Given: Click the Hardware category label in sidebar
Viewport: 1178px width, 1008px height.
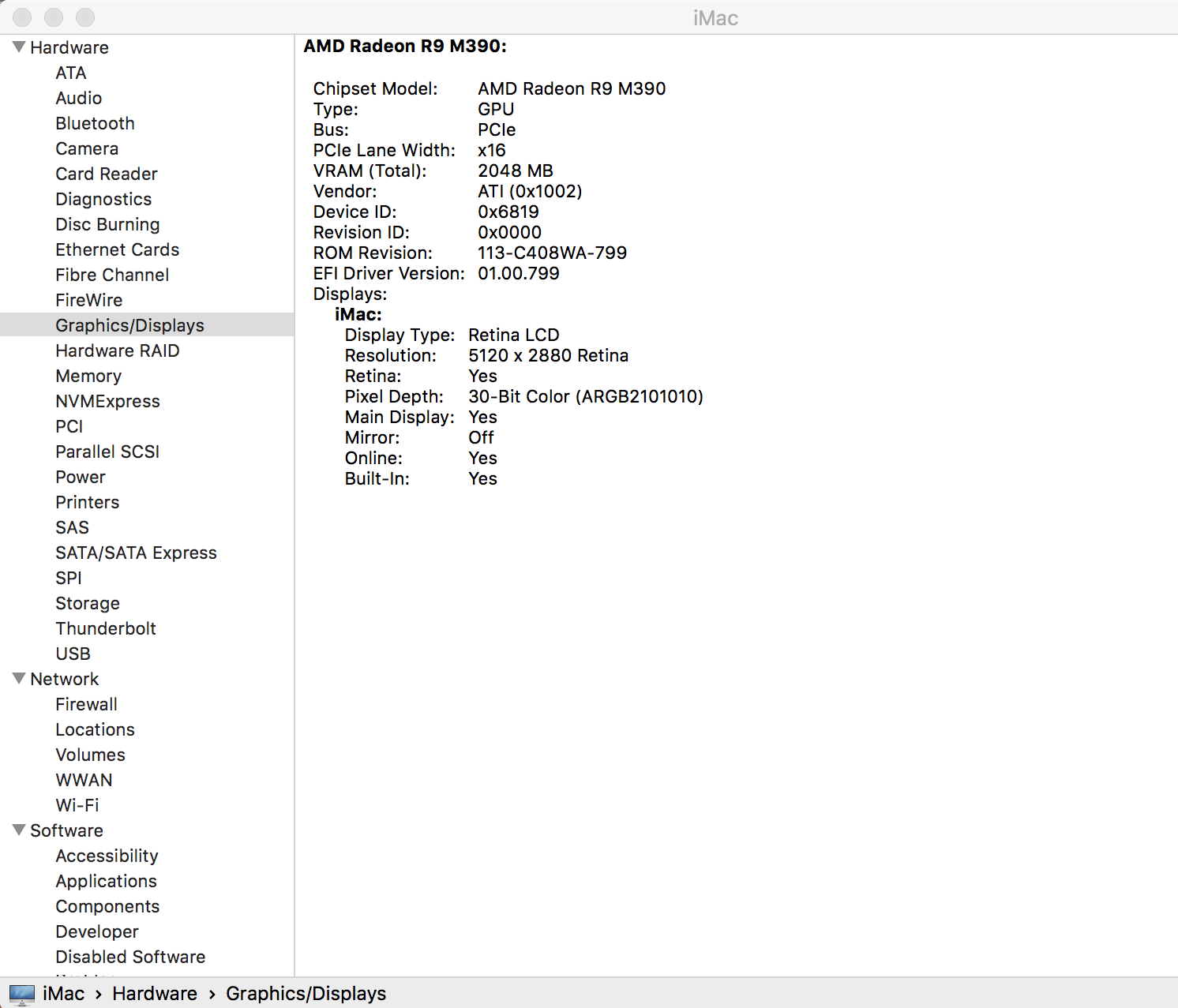Looking at the screenshot, I should pyautogui.click(x=69, y=47).
